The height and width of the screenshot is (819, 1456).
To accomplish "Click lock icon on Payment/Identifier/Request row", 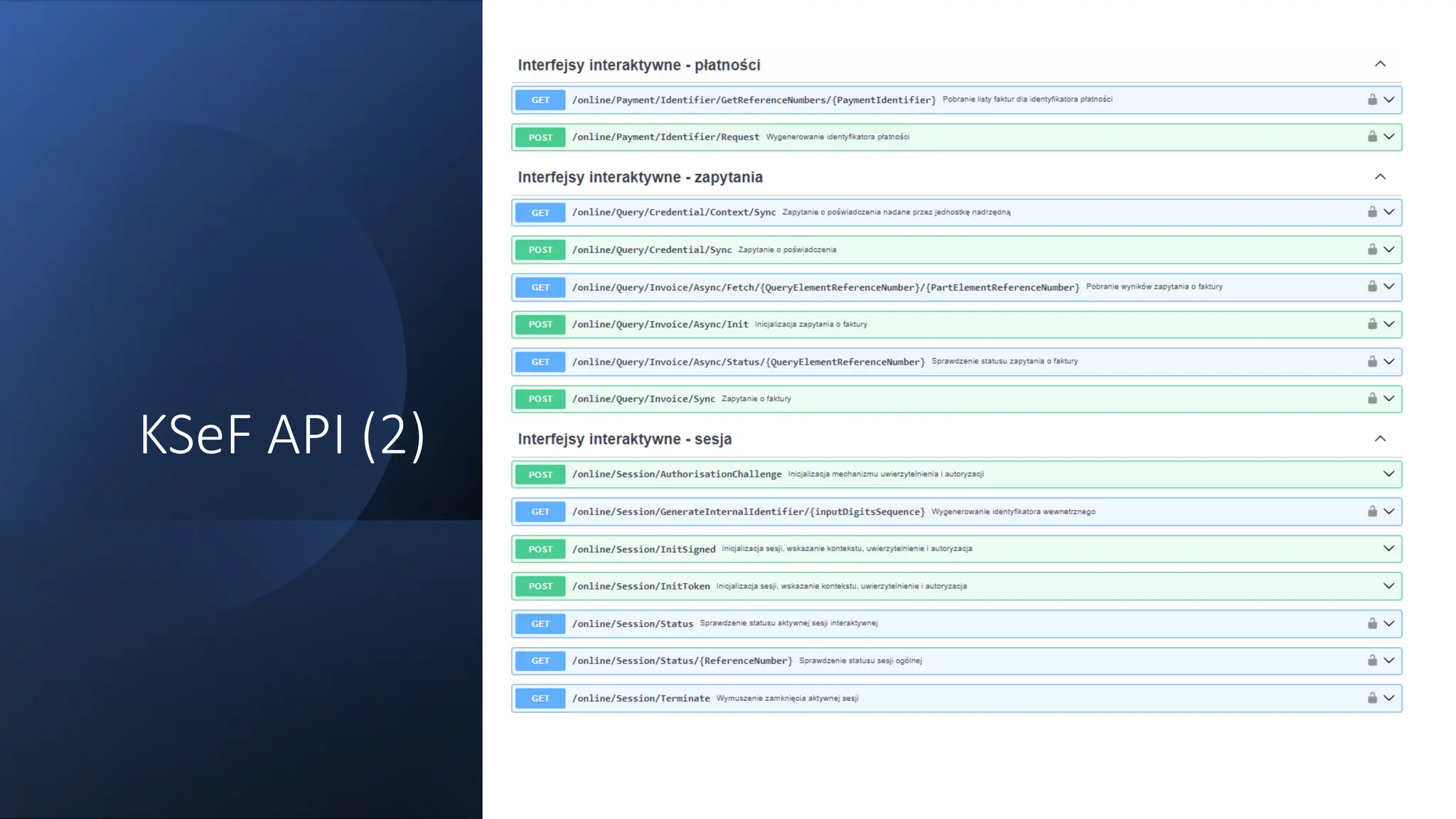I will (x=1372, y=136).
